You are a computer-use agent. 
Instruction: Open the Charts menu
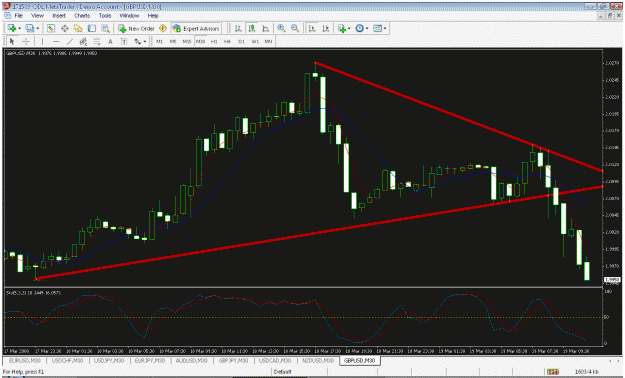pyautogui.click(x=82, y=16)
